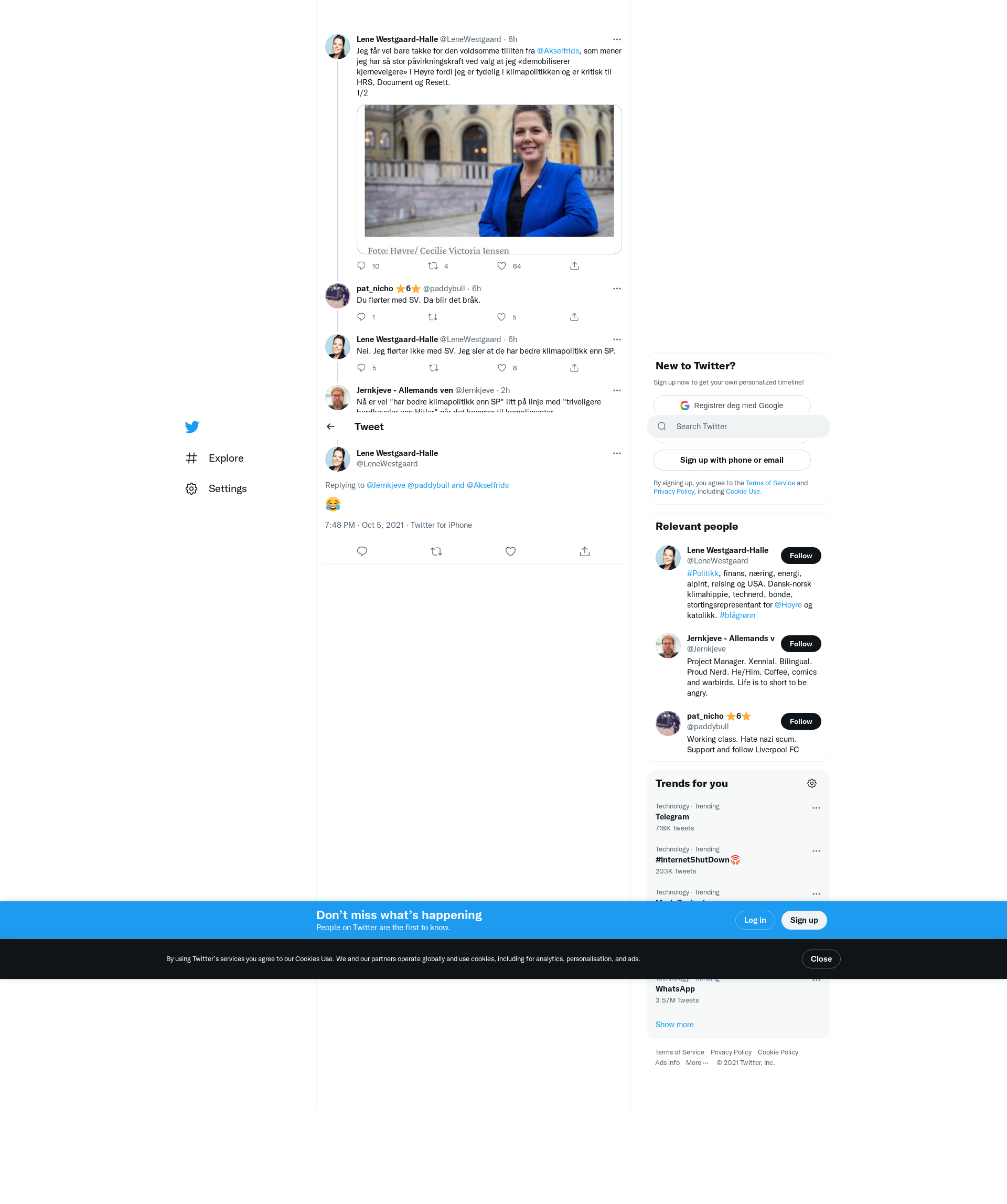Click Show more under trends

[674, 1025]
